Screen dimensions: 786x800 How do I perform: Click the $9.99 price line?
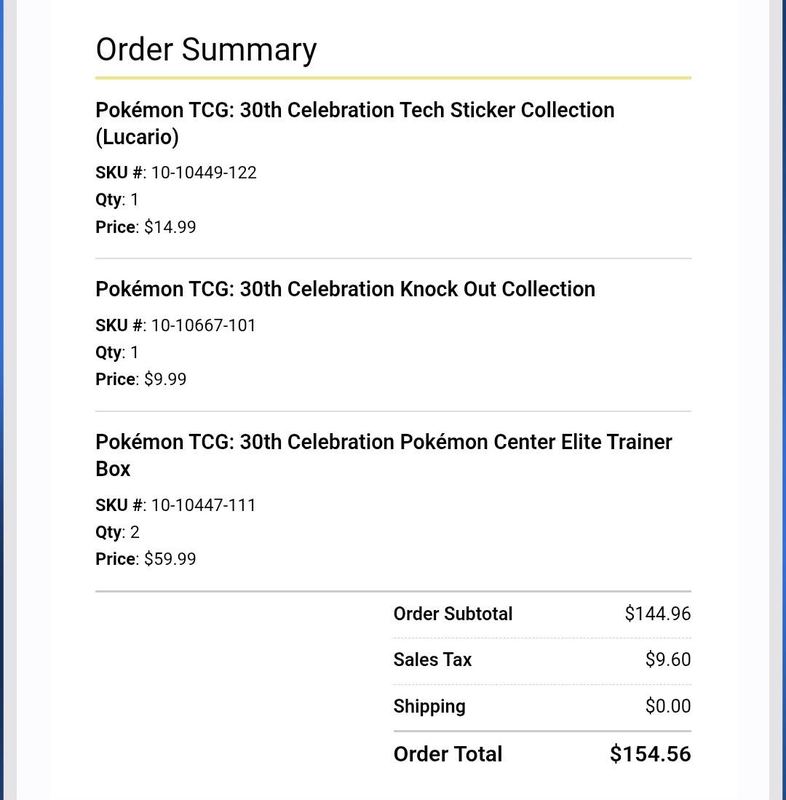click(x=141, y=379)
